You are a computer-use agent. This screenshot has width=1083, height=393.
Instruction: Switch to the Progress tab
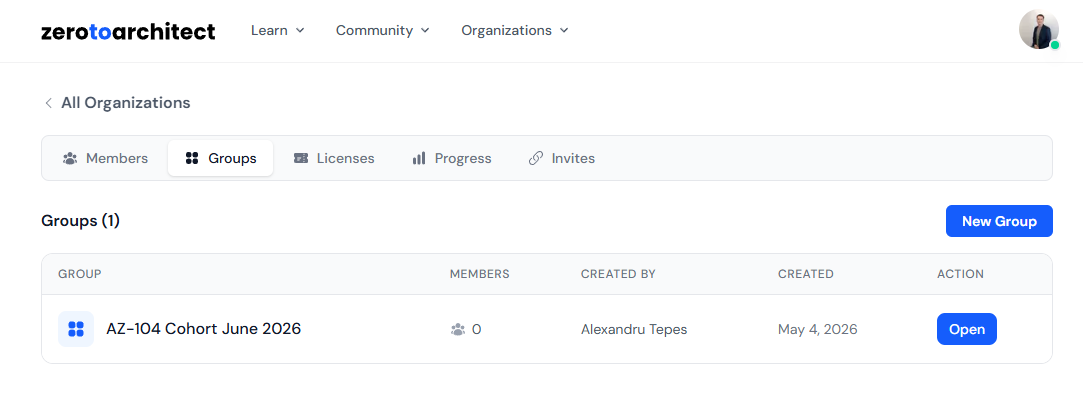452,158
